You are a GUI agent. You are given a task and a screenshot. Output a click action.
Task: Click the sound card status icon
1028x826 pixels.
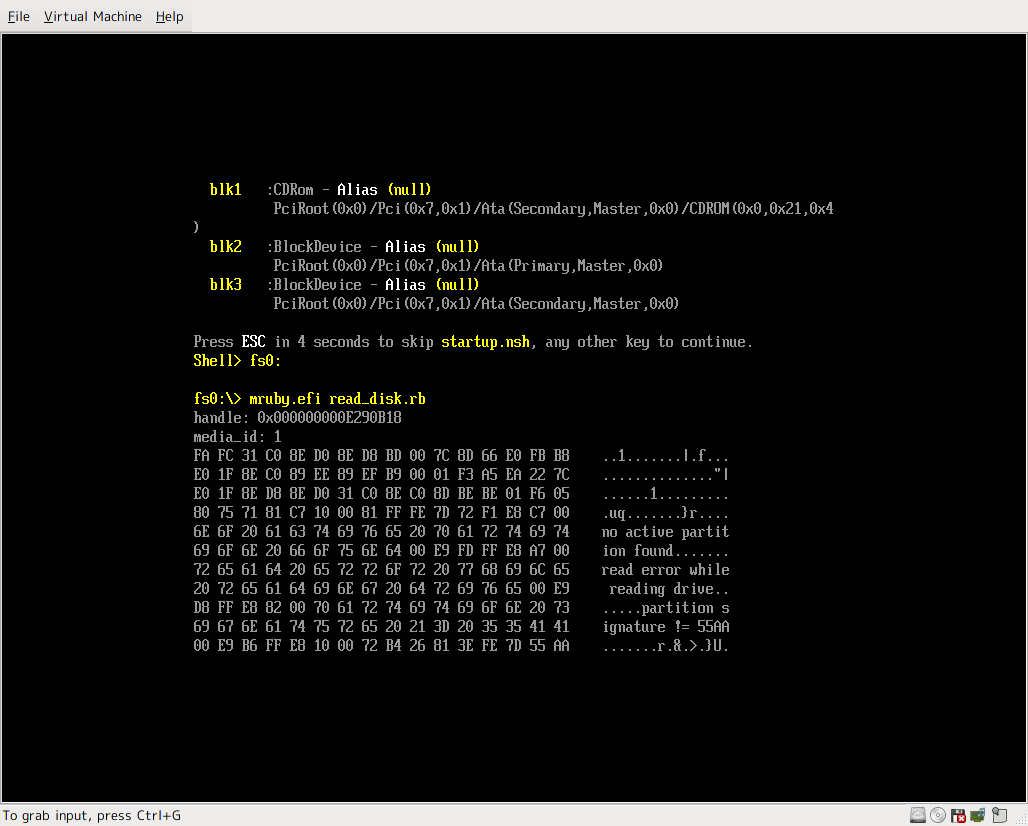pyautogui.click(x=977, y=815)
